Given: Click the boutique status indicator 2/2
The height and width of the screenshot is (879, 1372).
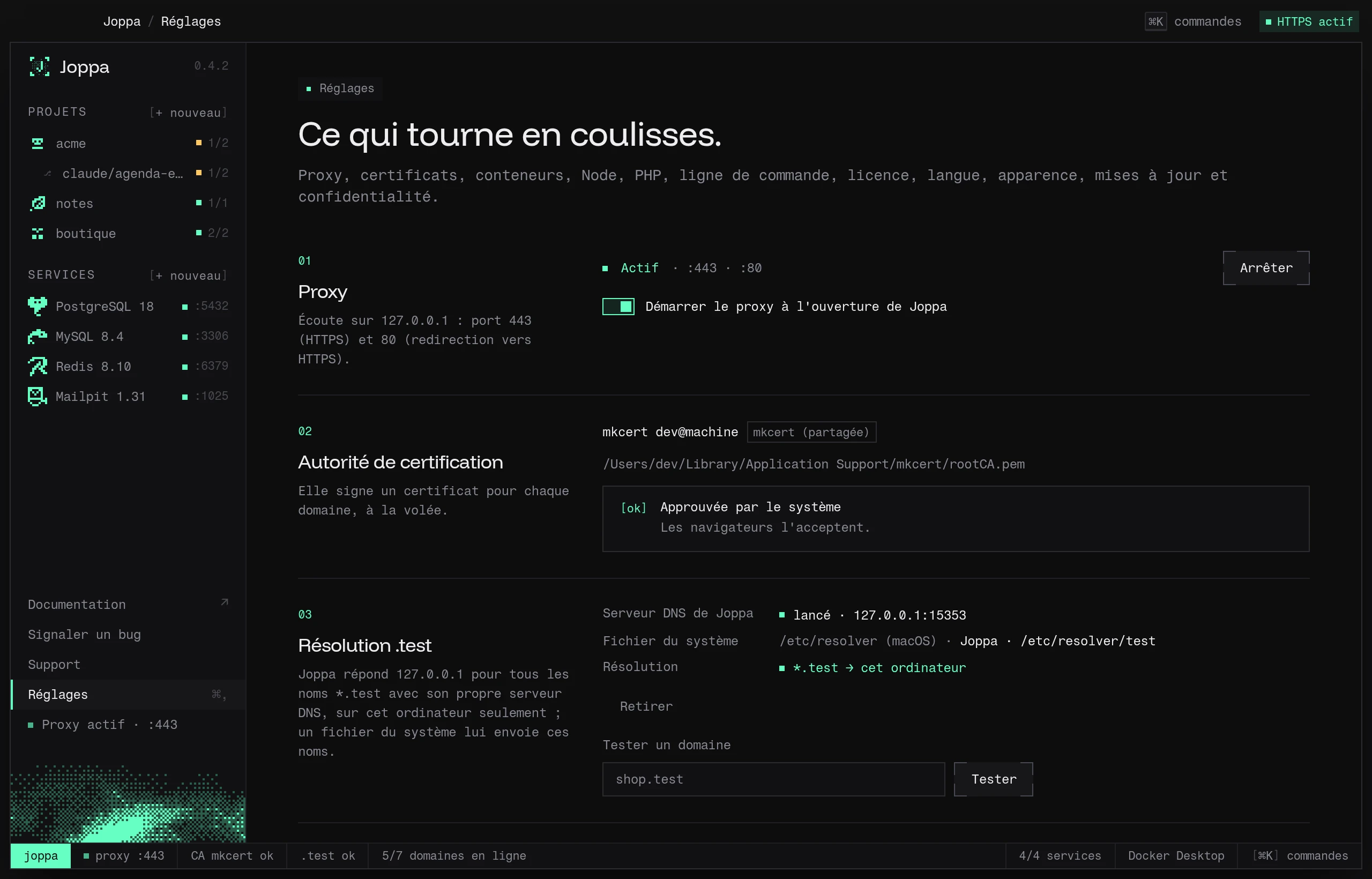Looking at the screenshot, I should pos(212,233).
